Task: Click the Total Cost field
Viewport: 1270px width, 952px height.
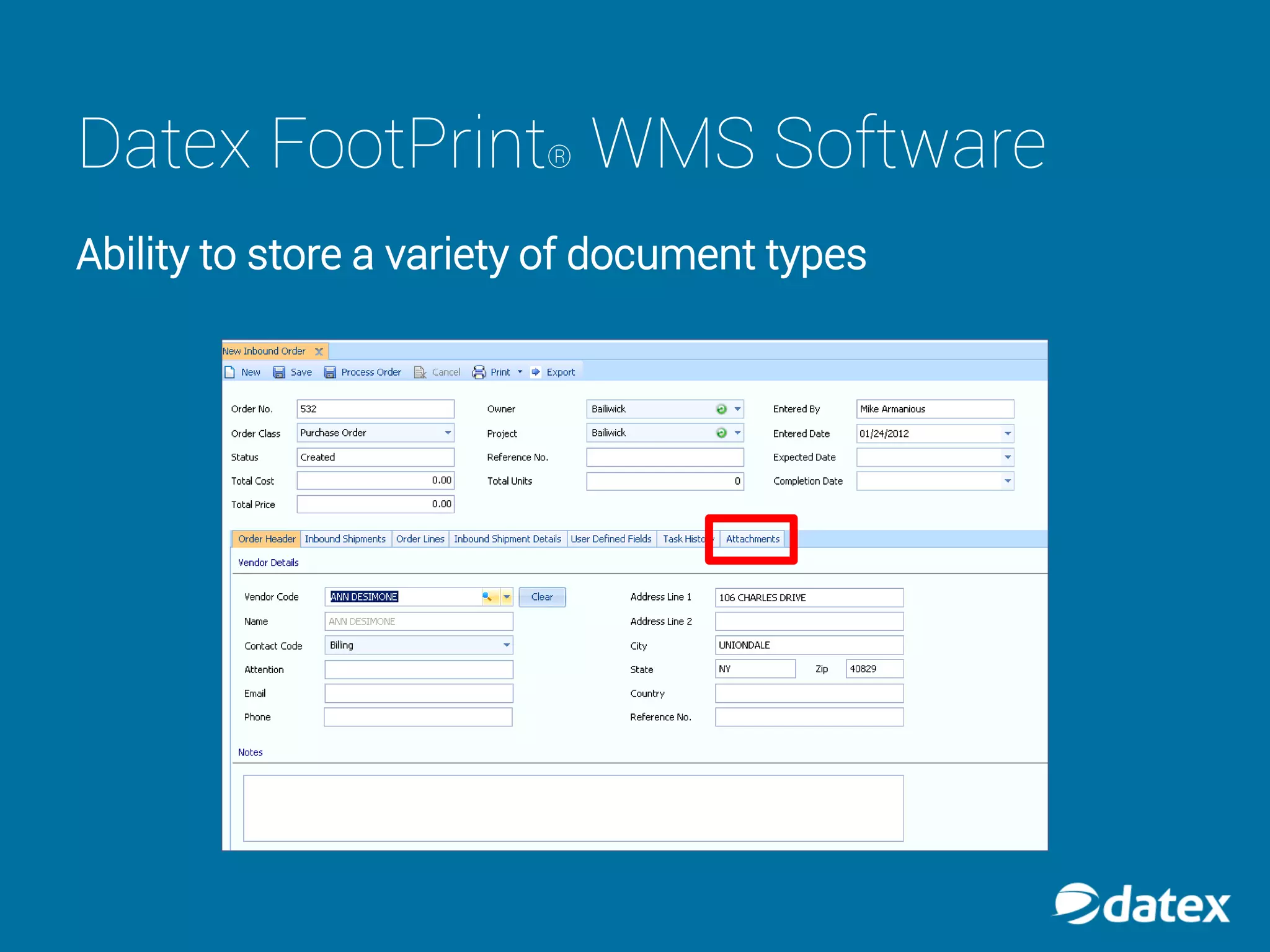Action: [x=375, y=481]
